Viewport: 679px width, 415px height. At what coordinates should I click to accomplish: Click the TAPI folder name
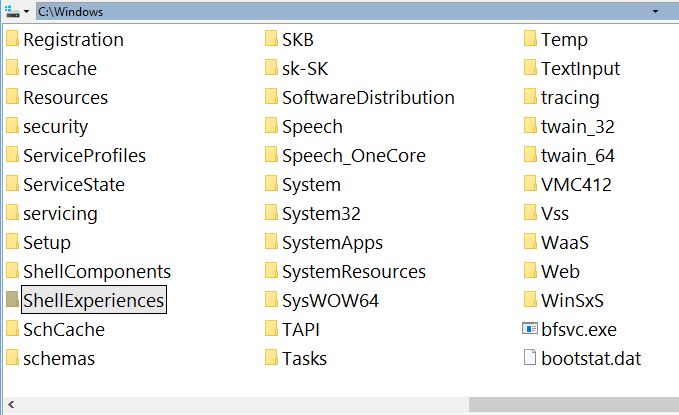[x=301, y=330]
